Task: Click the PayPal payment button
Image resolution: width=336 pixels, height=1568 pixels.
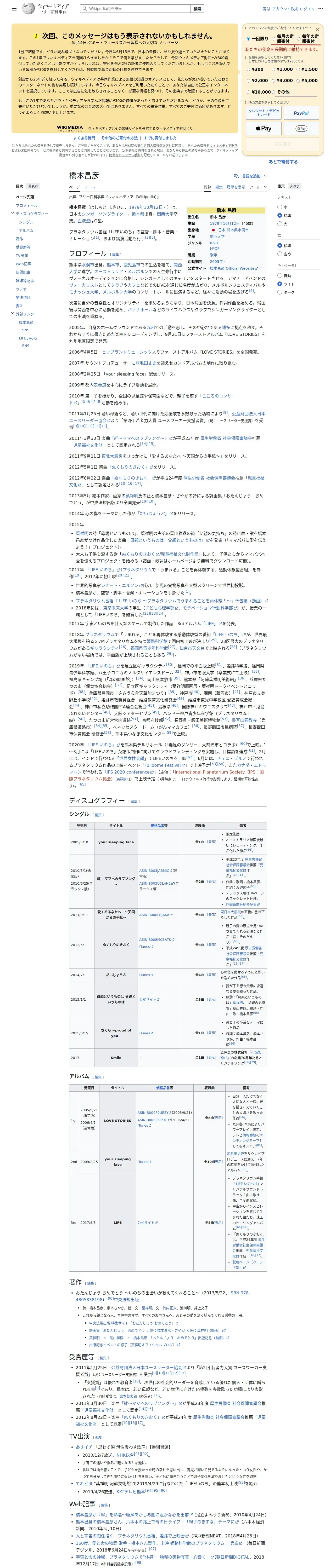Action: click(x=301, y=113)
